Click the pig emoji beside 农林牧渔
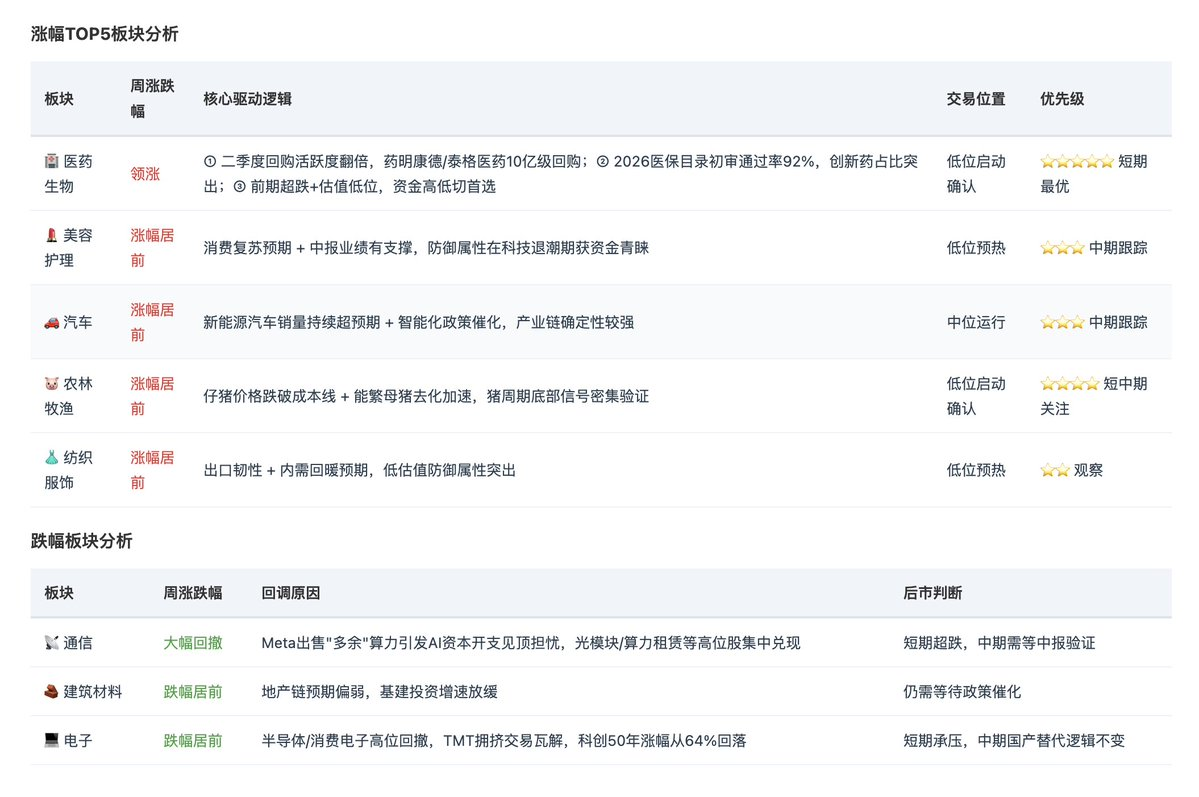 tap(51, 384)
